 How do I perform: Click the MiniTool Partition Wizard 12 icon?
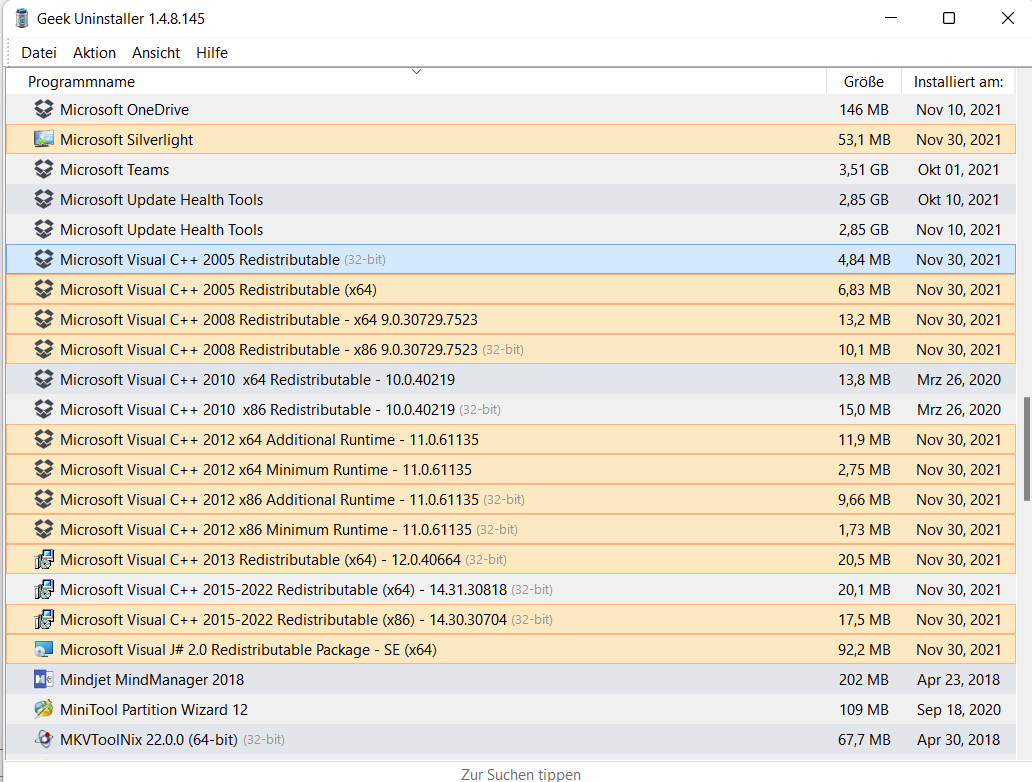point(43,710)
